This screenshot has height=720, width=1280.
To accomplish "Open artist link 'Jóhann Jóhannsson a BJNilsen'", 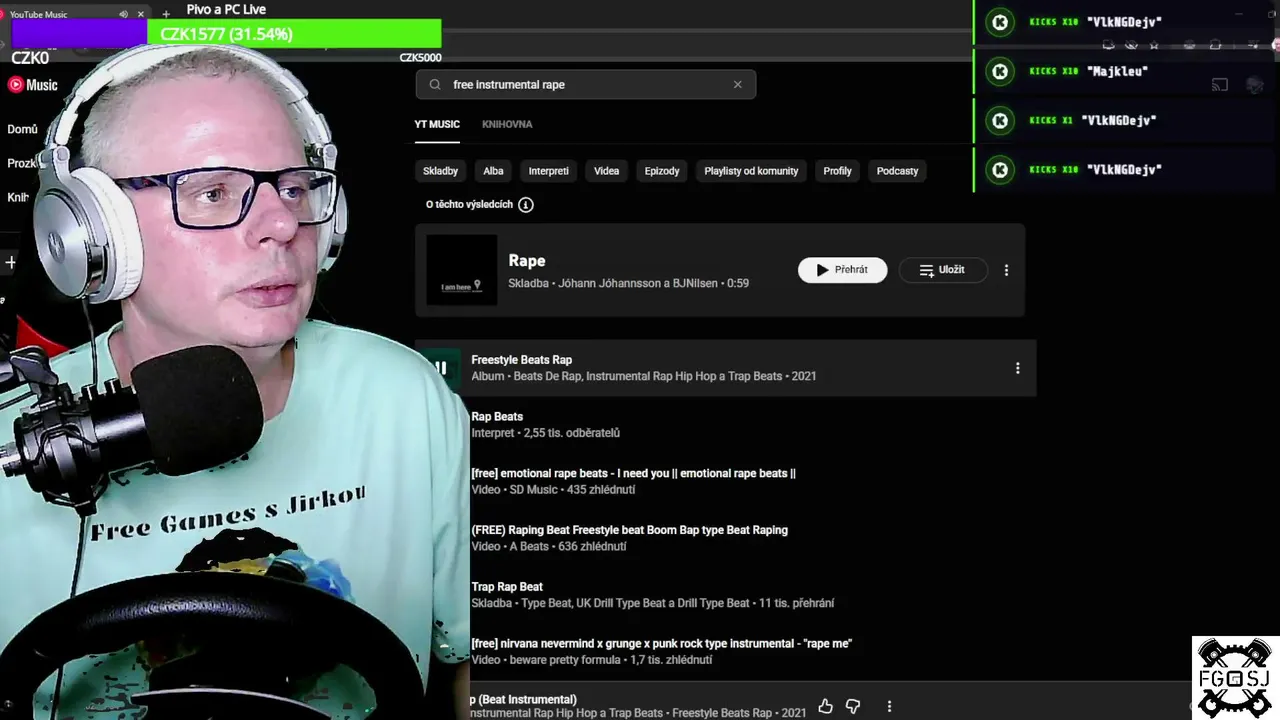I will point(638,283).
